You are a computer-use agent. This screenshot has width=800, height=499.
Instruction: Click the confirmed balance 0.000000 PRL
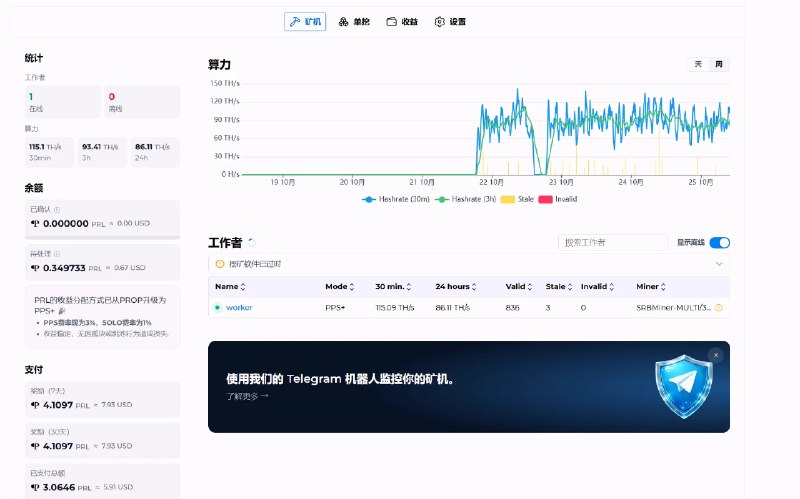[x=68, y=223]
